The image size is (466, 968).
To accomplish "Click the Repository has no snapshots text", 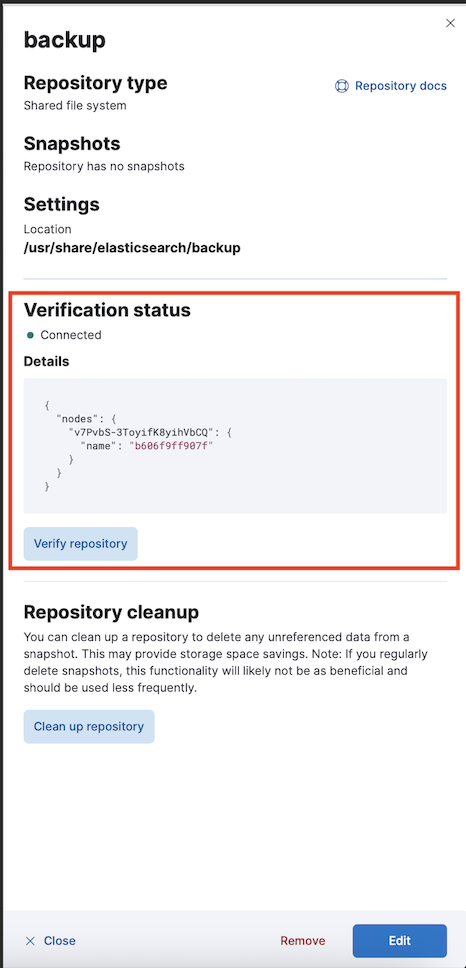I will [104, 166].
